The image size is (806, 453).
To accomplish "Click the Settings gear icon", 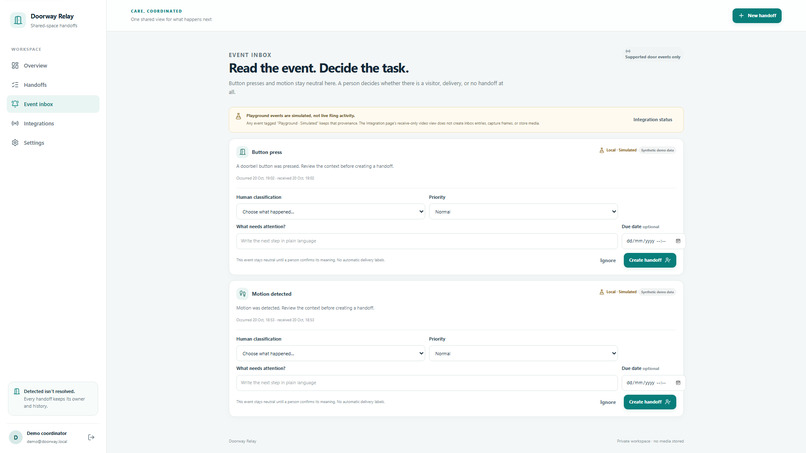I will [15, 143].
